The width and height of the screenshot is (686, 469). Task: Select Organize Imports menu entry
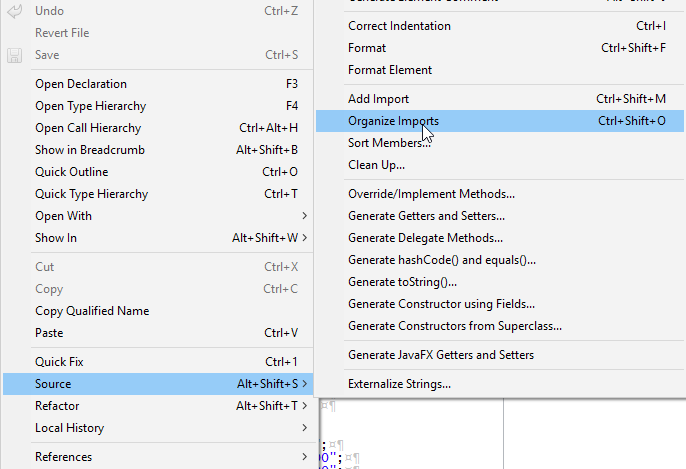[393, 121]
